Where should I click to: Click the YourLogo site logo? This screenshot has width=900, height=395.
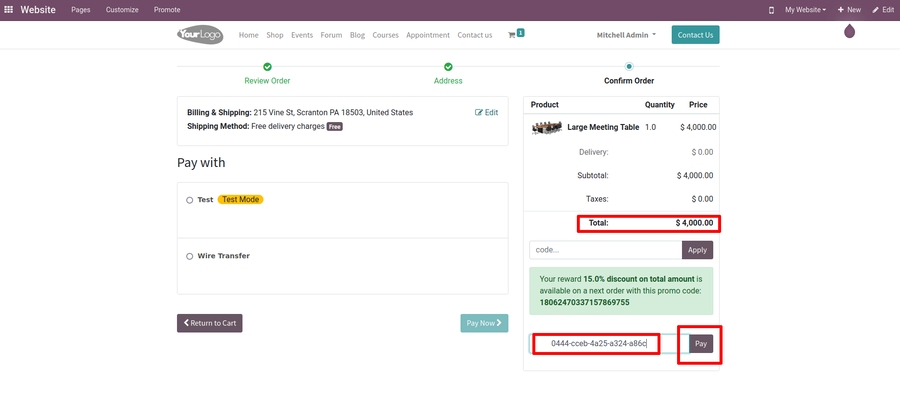pyautogui.click(x=200, y=34)
